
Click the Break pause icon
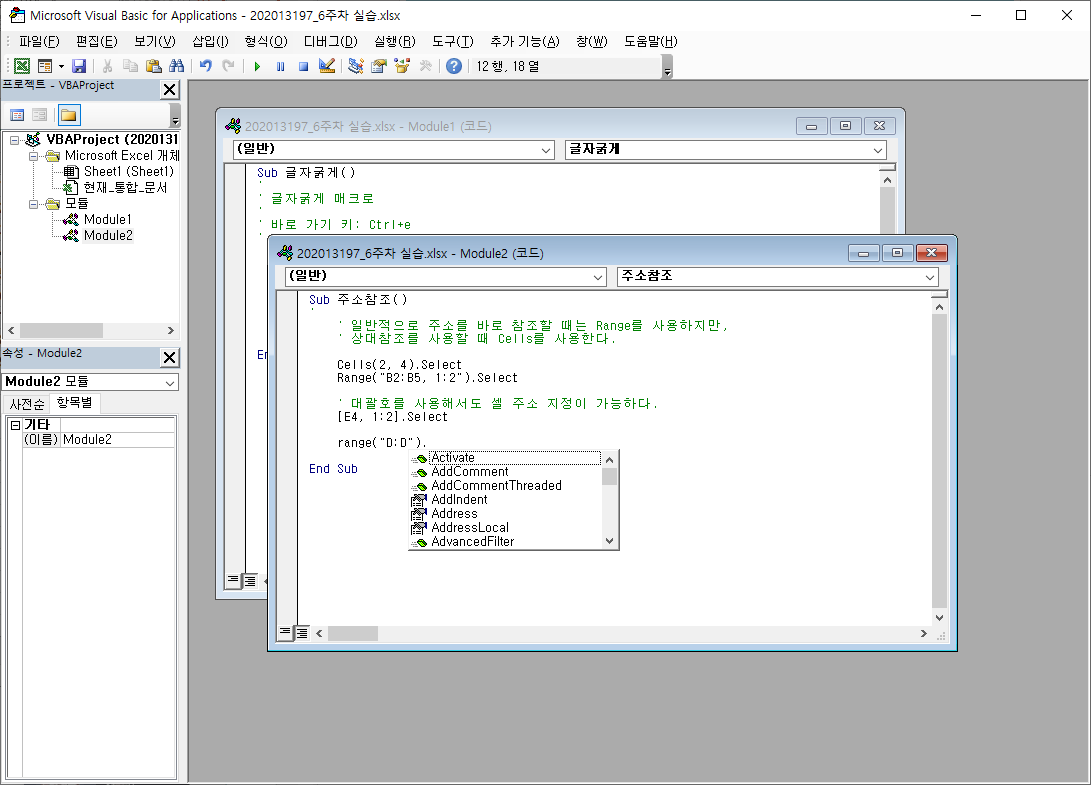coord(280,66)
